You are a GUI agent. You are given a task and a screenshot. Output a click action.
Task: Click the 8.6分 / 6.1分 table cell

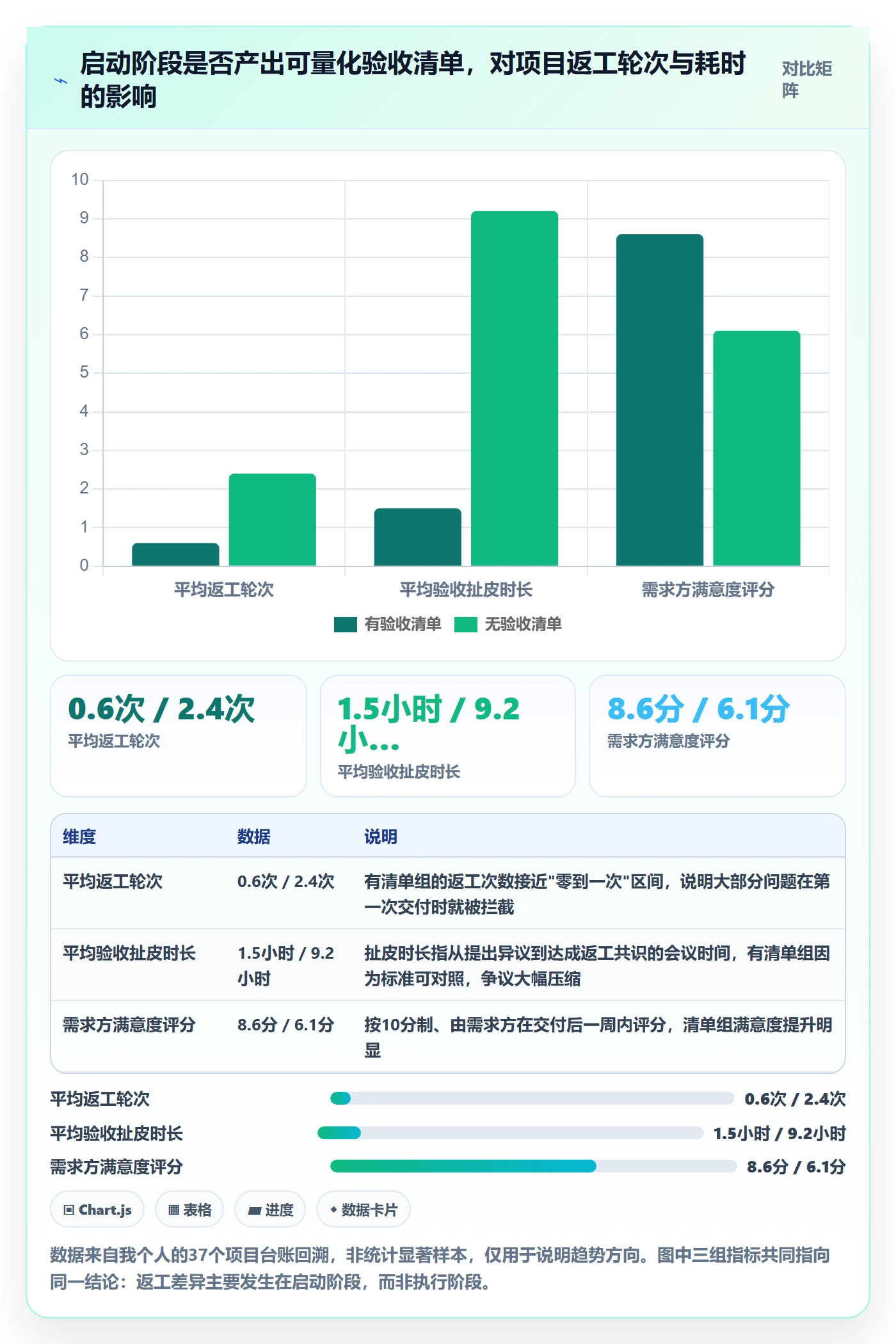[x=286, y=1025]
